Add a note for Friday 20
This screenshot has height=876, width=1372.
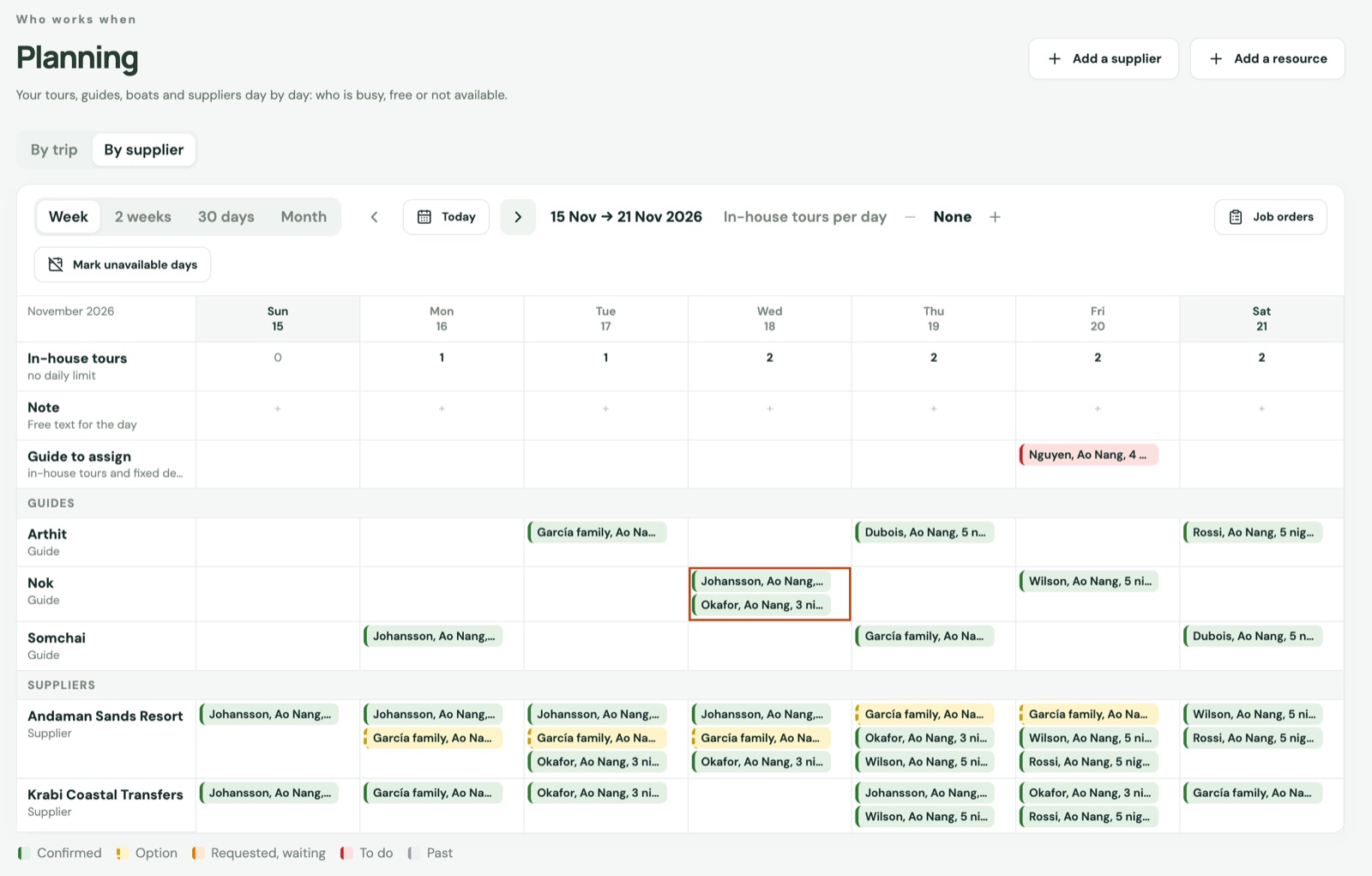click(x=1098, y=408)
